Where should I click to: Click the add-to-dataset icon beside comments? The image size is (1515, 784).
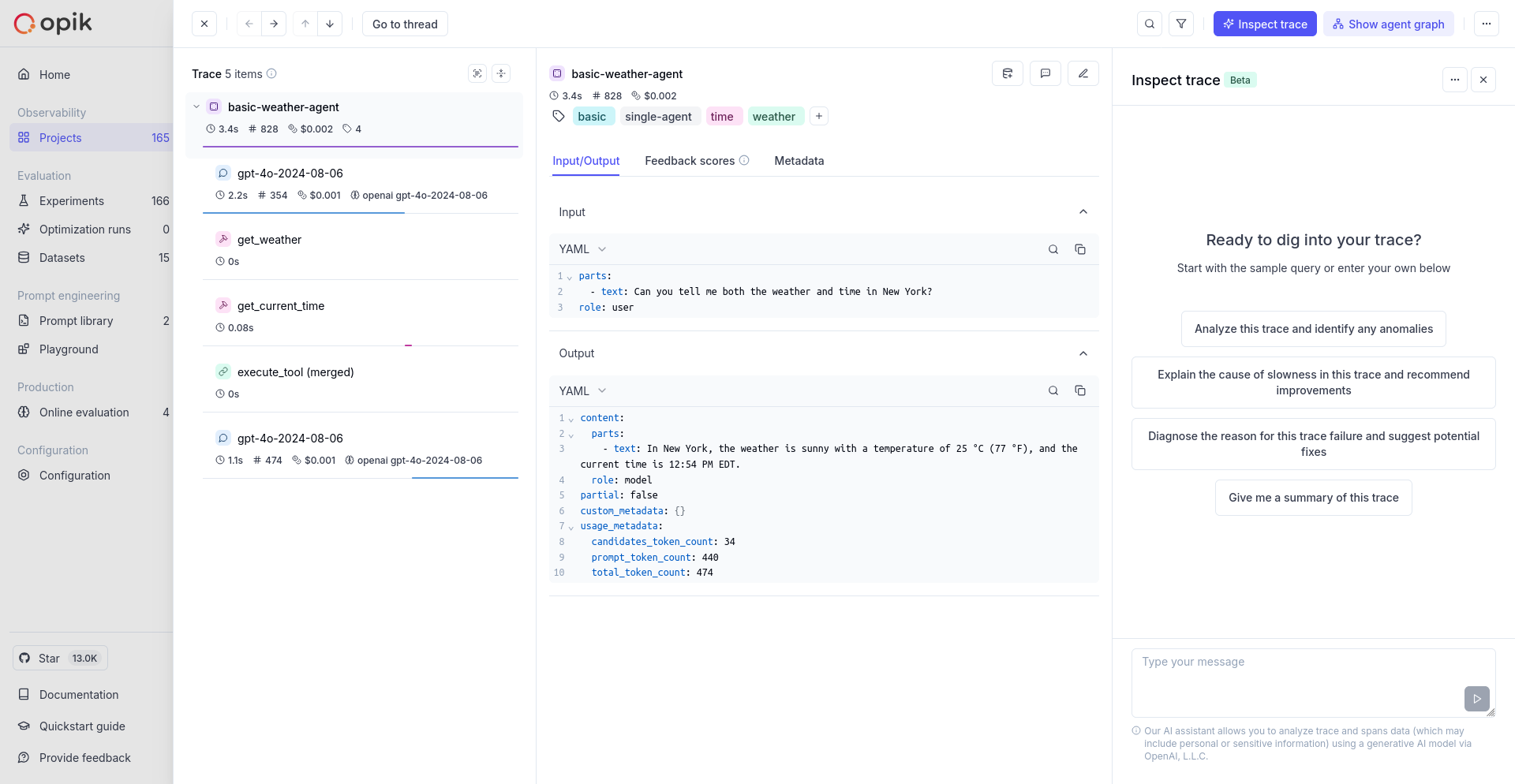pyautogui.click(x=1008, y=73)
